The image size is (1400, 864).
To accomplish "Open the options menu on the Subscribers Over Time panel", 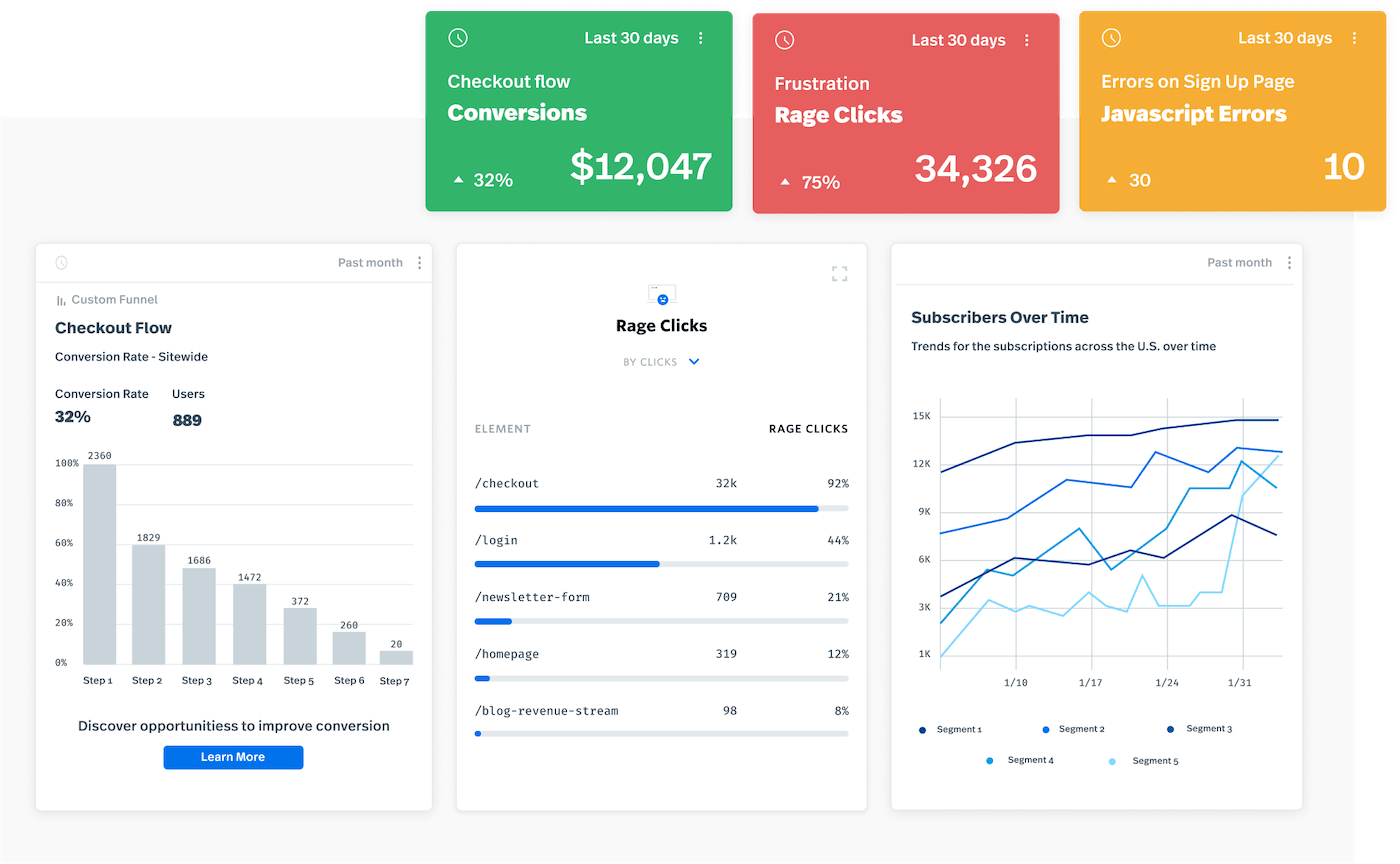I will click(1289, 262).
